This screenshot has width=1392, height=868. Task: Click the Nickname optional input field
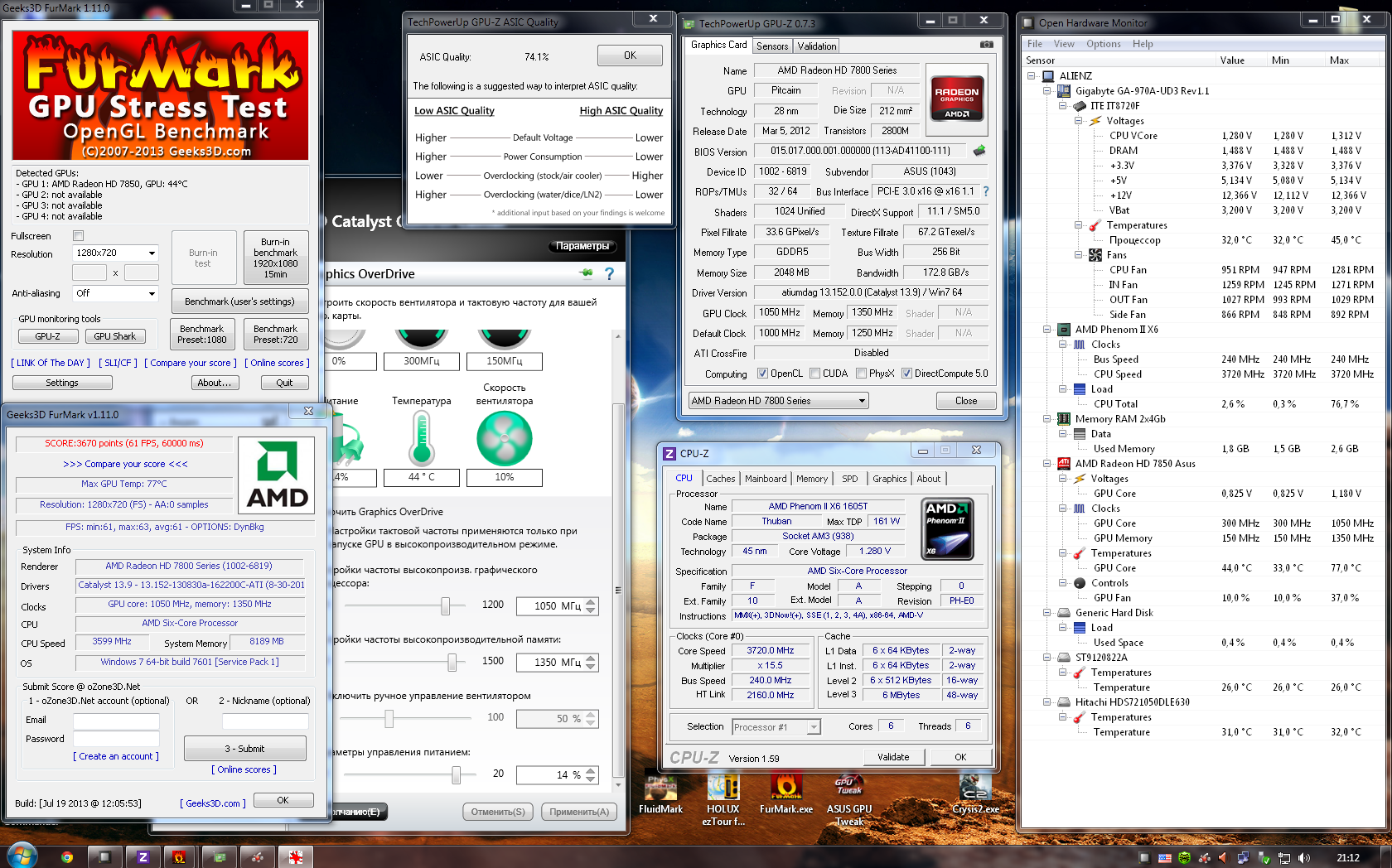(x=265, y=721)
